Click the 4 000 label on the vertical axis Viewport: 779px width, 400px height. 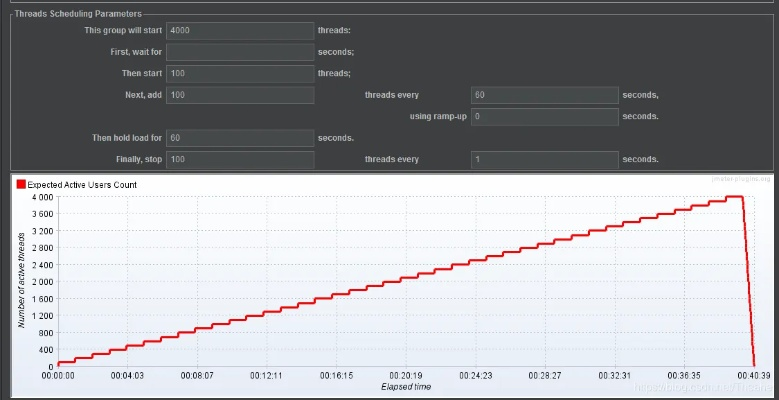pos(41,197)
